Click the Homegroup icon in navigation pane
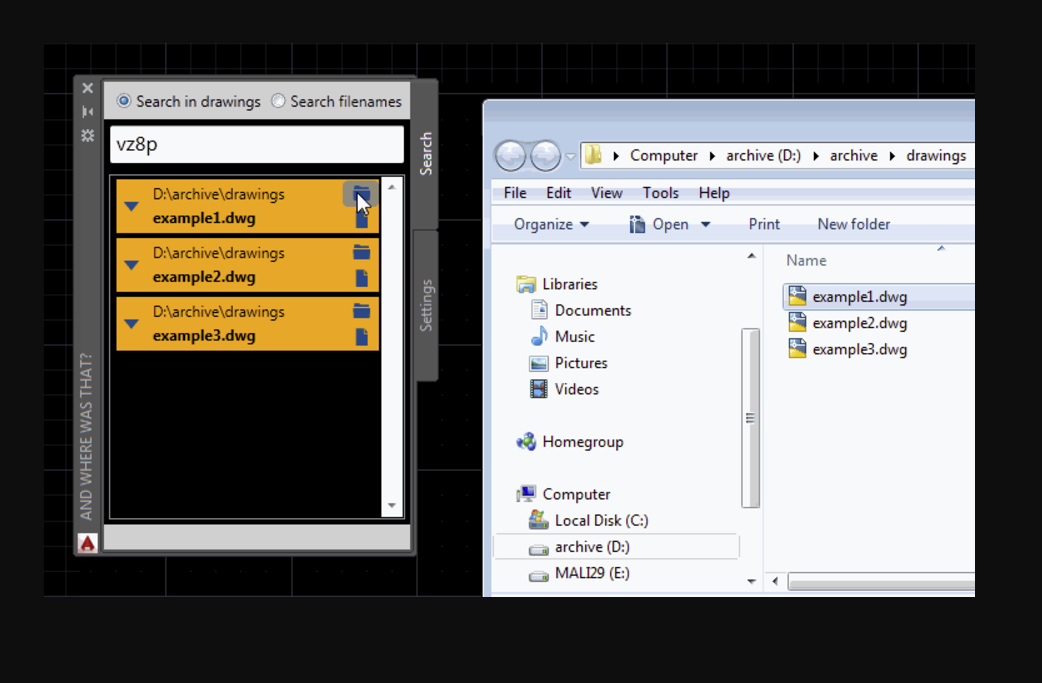The width and height of the screenshot is (1042, 683). click(526, 442)
